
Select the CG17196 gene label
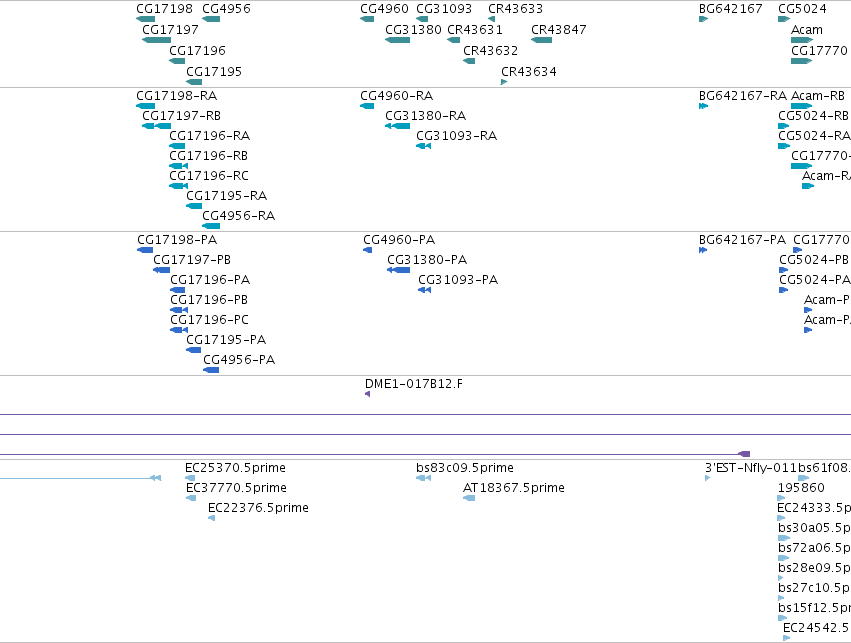point(197,50)
